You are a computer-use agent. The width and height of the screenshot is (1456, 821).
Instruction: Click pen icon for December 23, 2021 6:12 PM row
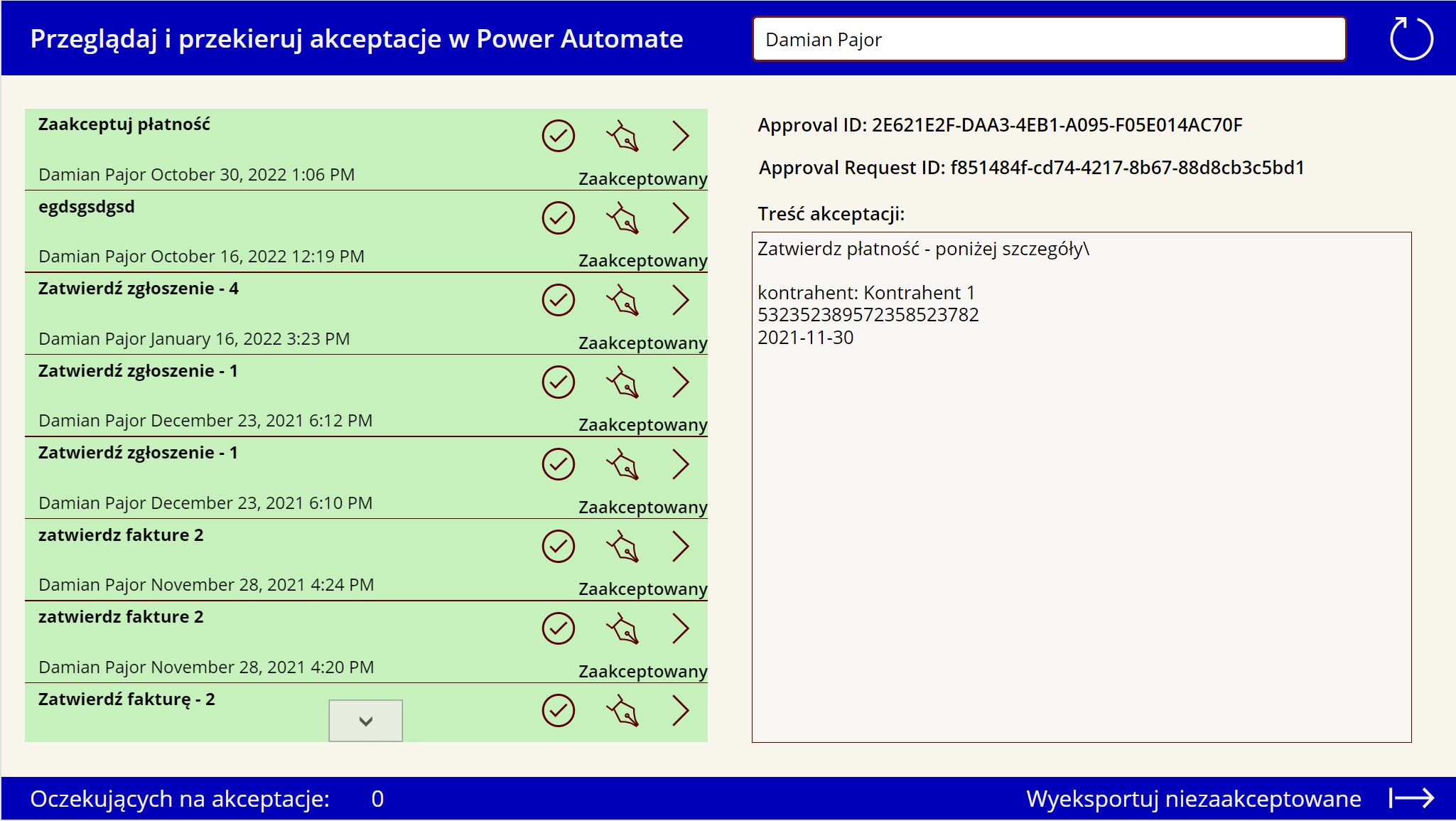click(622, 382)
